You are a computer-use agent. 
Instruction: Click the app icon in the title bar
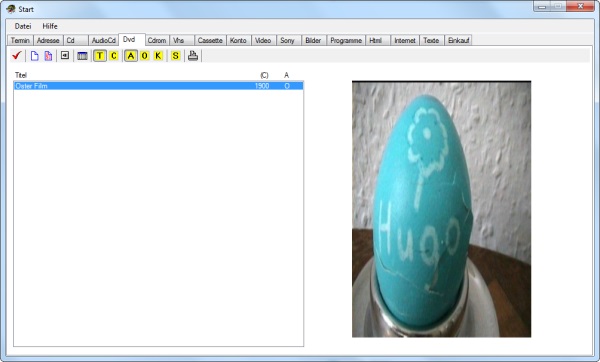[11, 9]
